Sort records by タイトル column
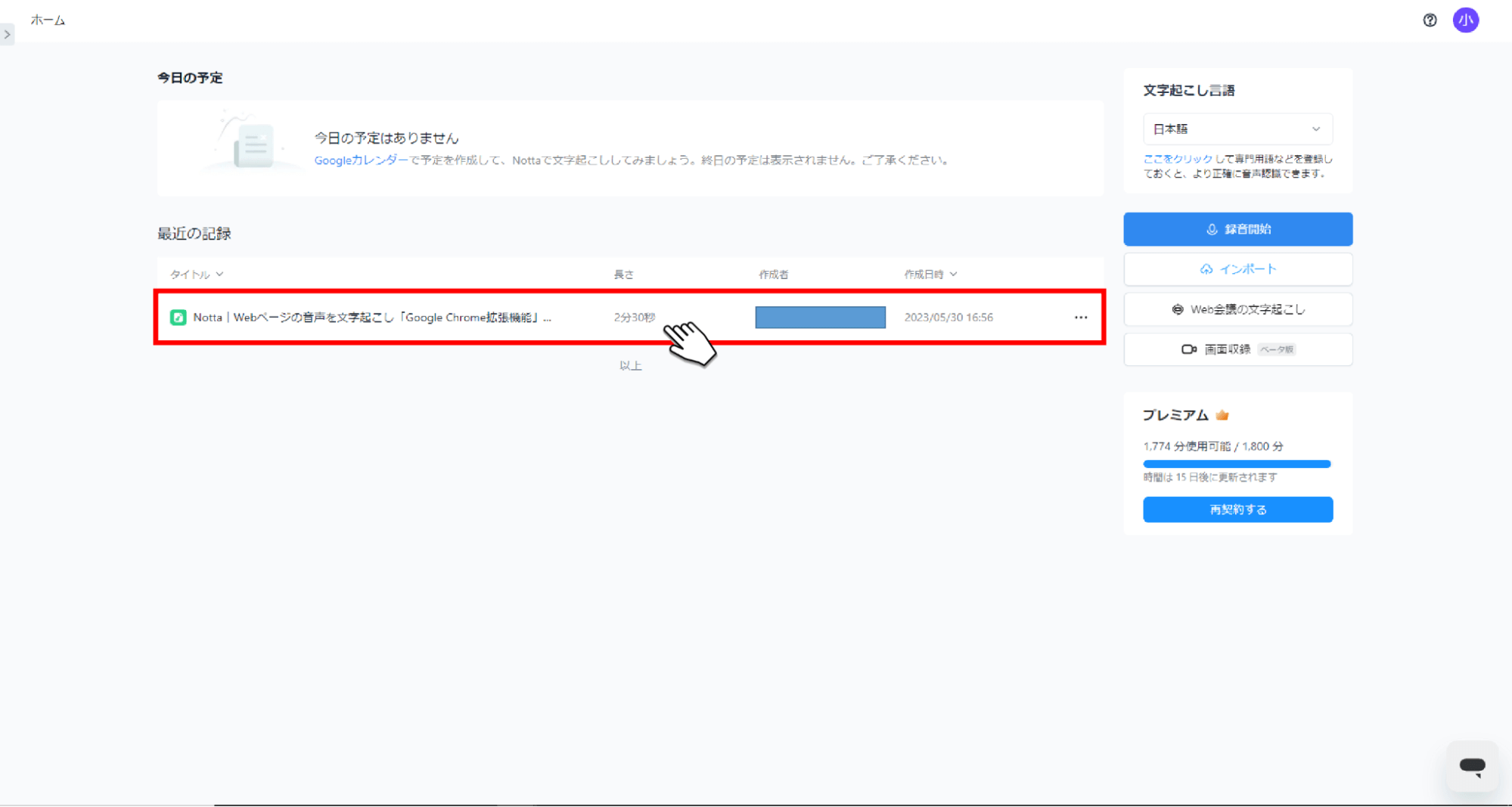The width and height of the screenshot is (1512, 807). [196, 275]
